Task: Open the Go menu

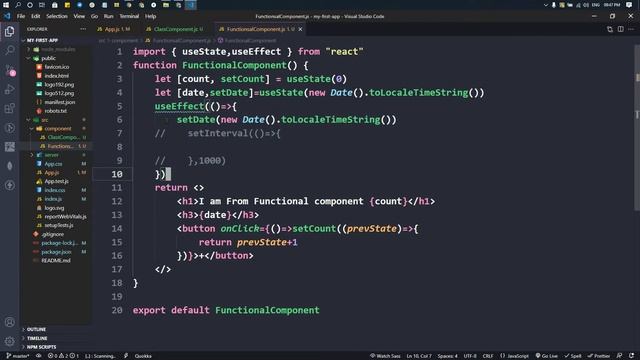Action: (x=94, y=16)
